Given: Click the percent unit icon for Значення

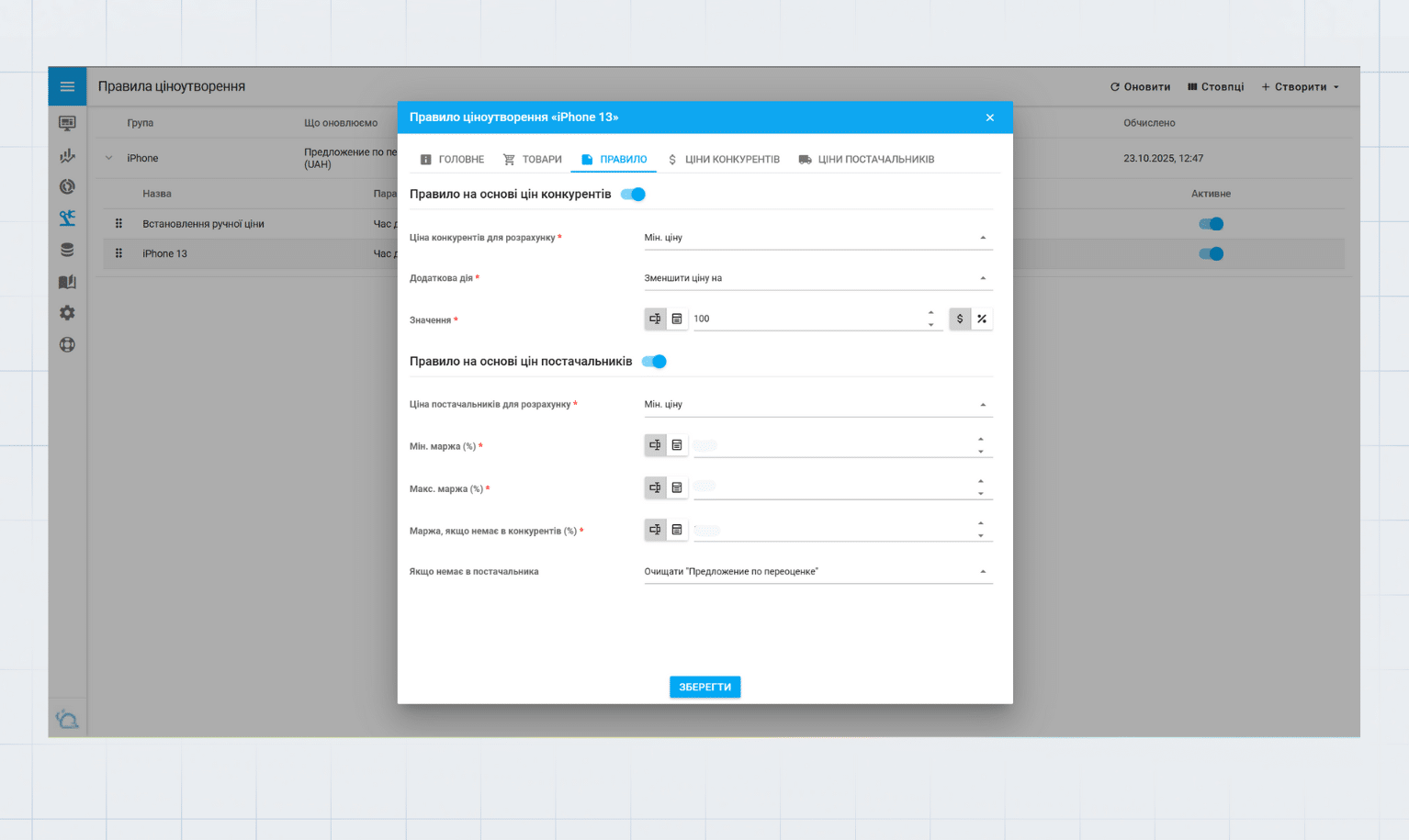Looking at the screenshot, I should pos(982,319).
